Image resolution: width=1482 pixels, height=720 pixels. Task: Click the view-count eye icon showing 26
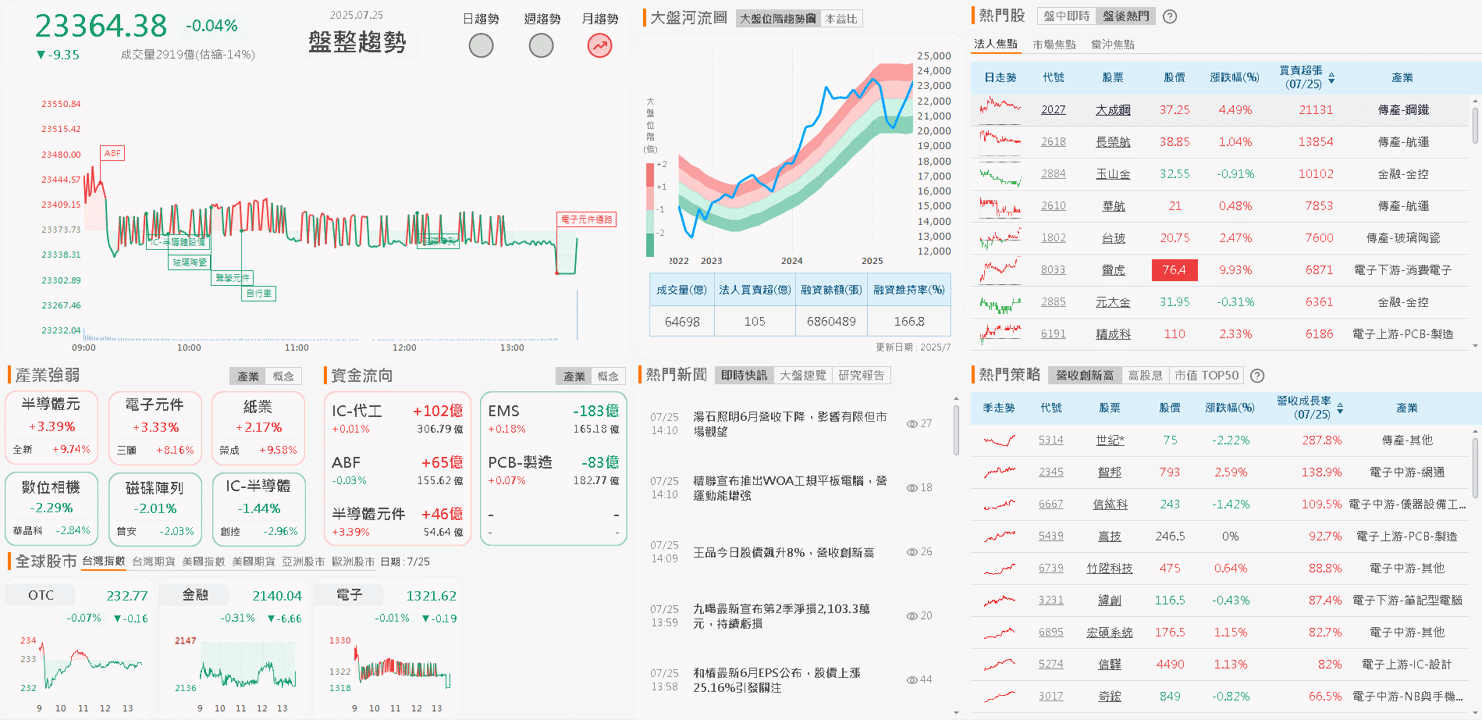[x=911, y=552]
